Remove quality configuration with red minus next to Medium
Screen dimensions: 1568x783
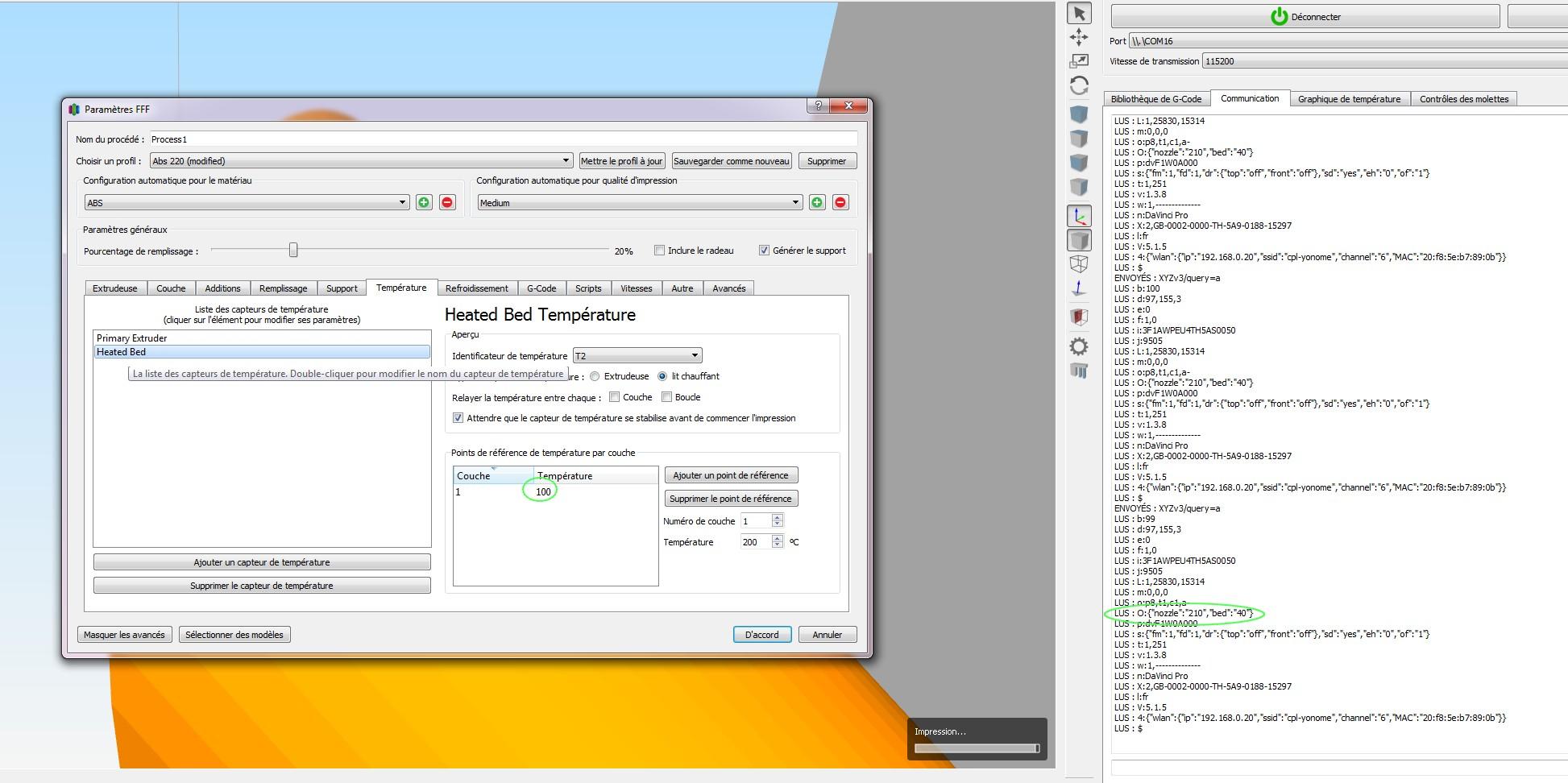tap(840, 202)
